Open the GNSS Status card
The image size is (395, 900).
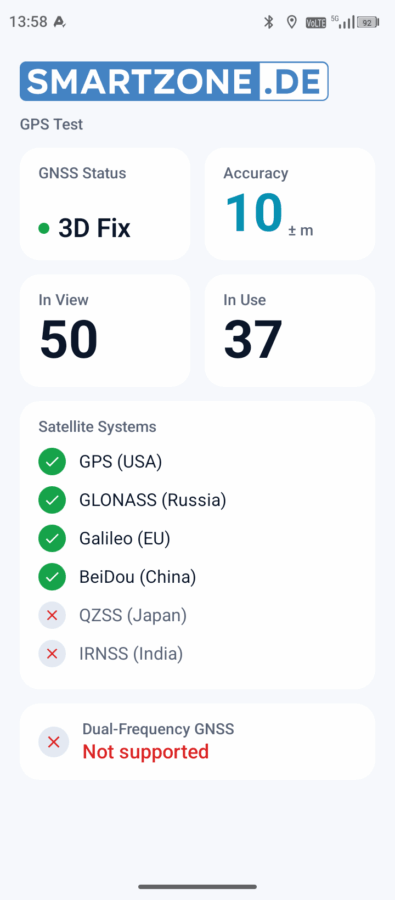tap(105, 204)
